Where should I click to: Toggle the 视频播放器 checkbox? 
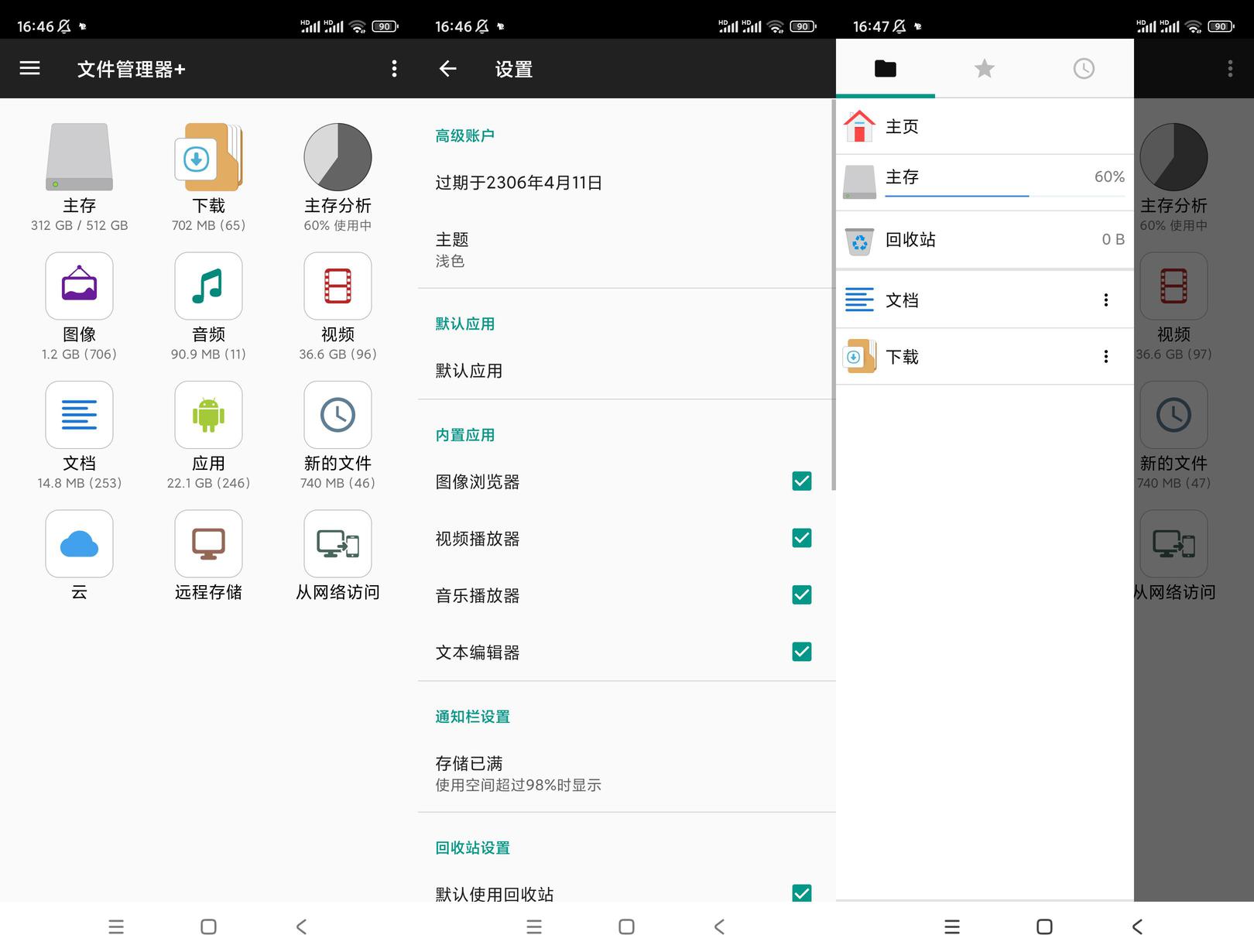click(802, 538)
